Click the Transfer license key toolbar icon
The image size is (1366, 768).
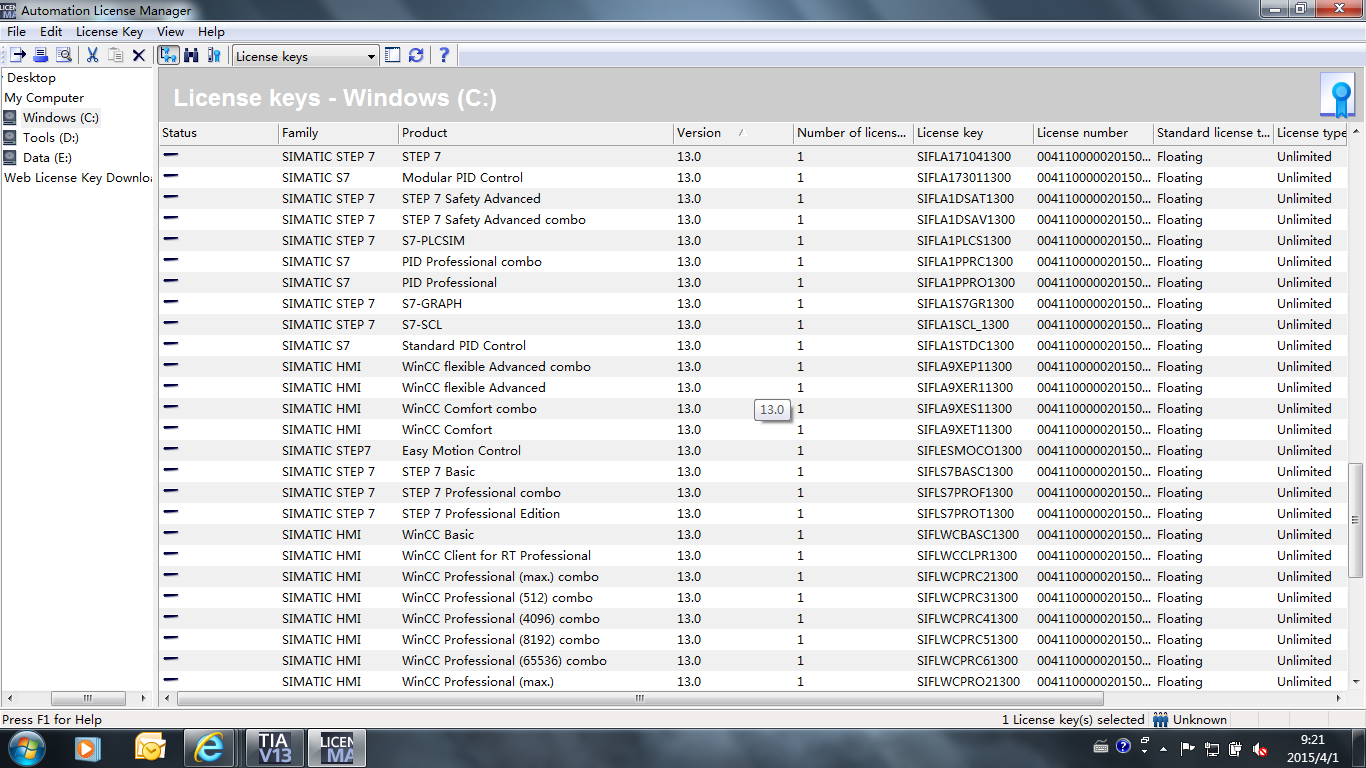click(x=18, y=56)
